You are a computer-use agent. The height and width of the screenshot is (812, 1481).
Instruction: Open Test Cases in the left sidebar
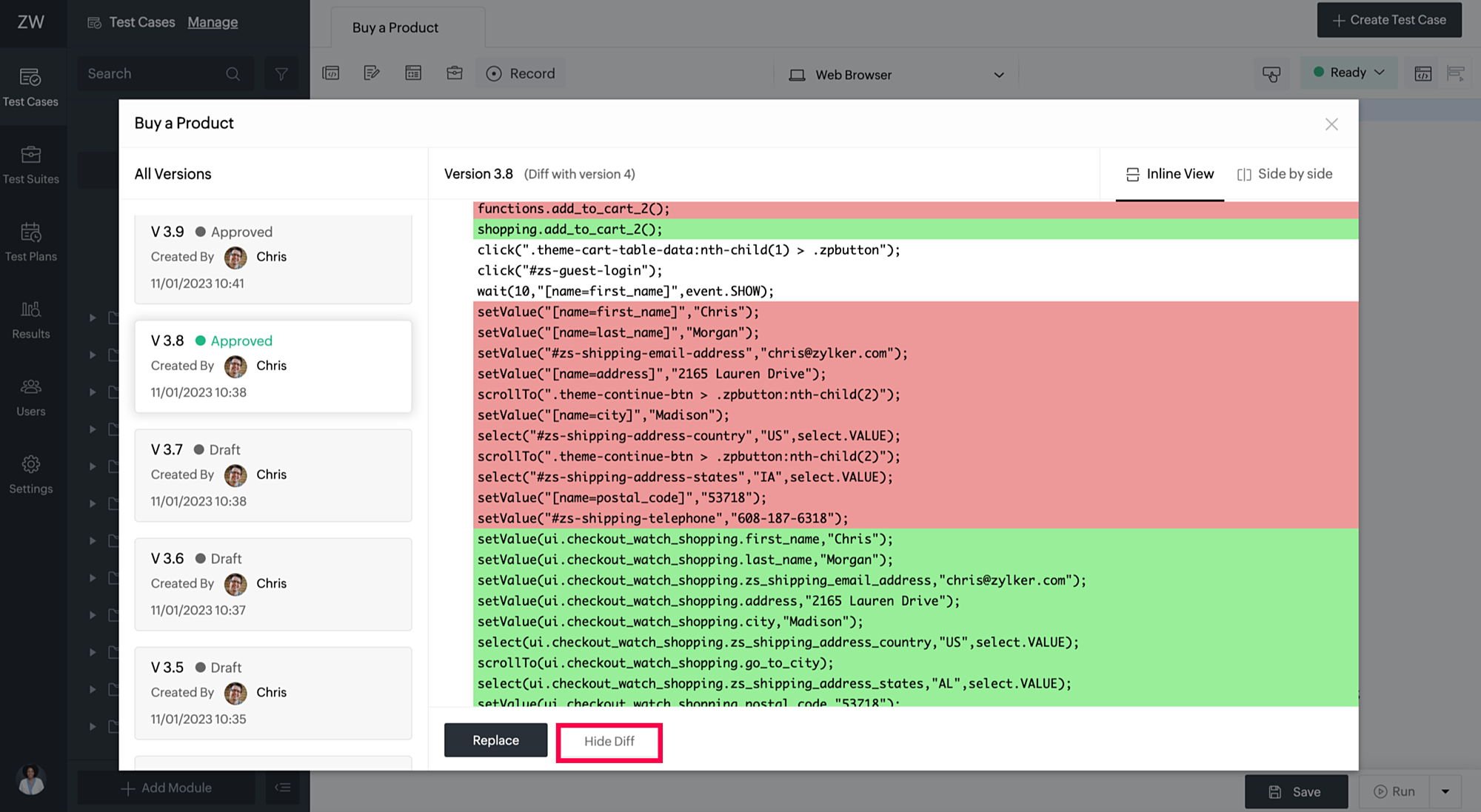click(x=30, y=87)
